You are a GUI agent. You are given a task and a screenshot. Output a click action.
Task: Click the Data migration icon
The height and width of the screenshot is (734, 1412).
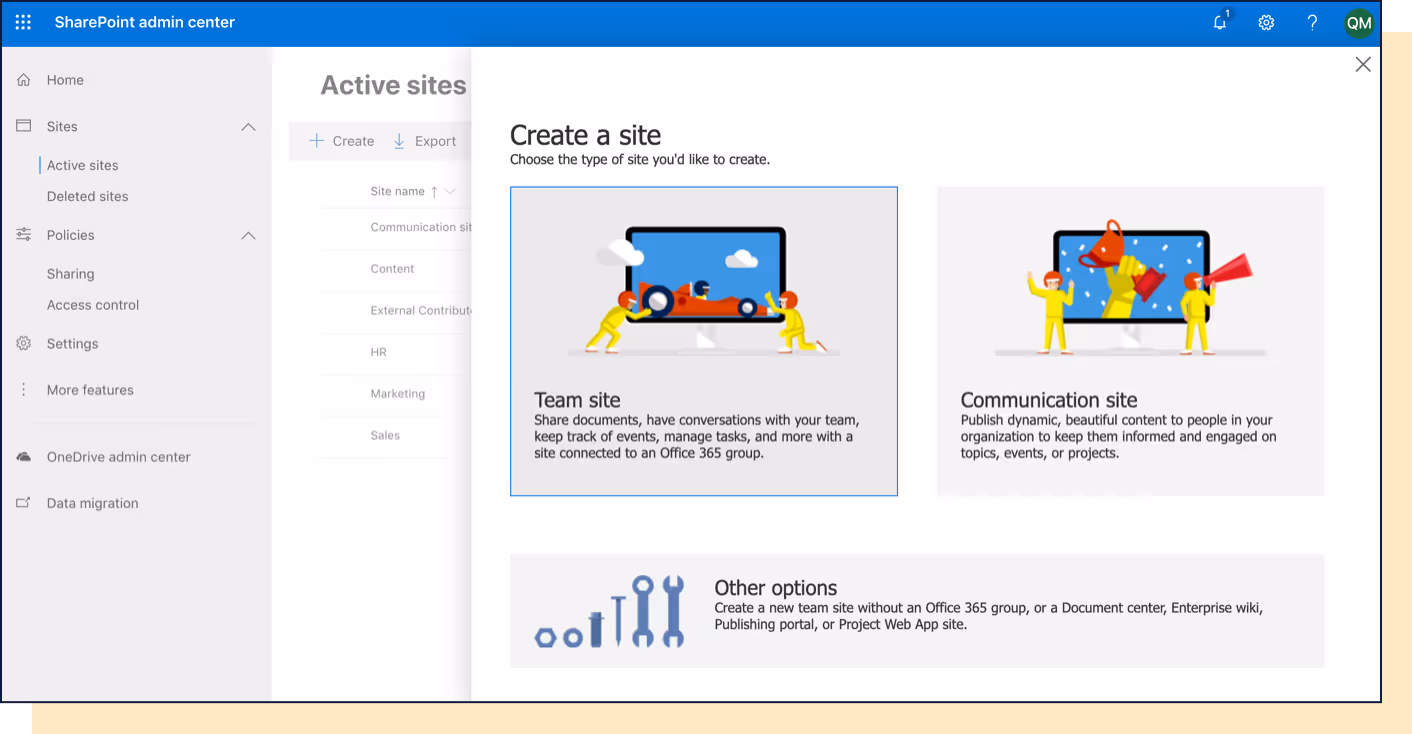click(x=24, y=503)
